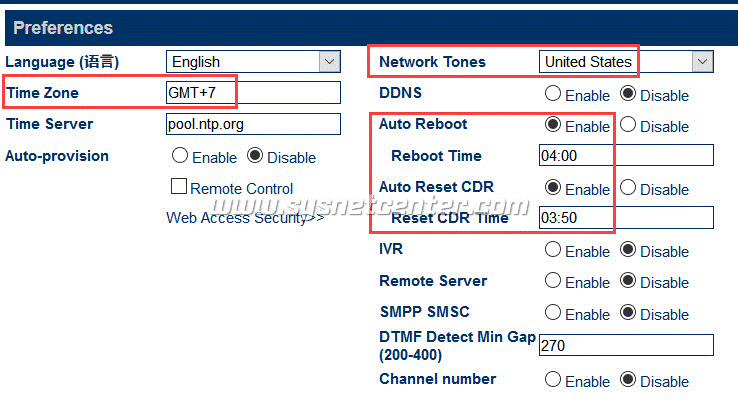Click the 'Network Tones' label
Image resolution: width=738 pixels, height=404 pixels.
(x=433, y=62)
